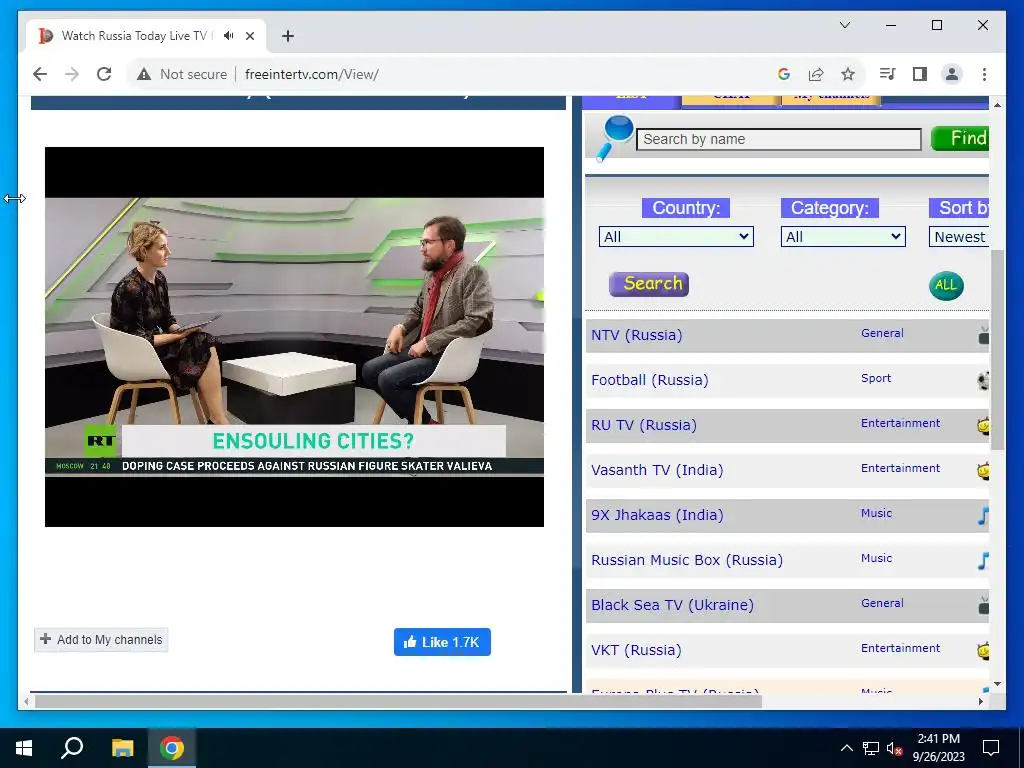
Task: Click the browser forward arrow
Action: coord(72,74)
